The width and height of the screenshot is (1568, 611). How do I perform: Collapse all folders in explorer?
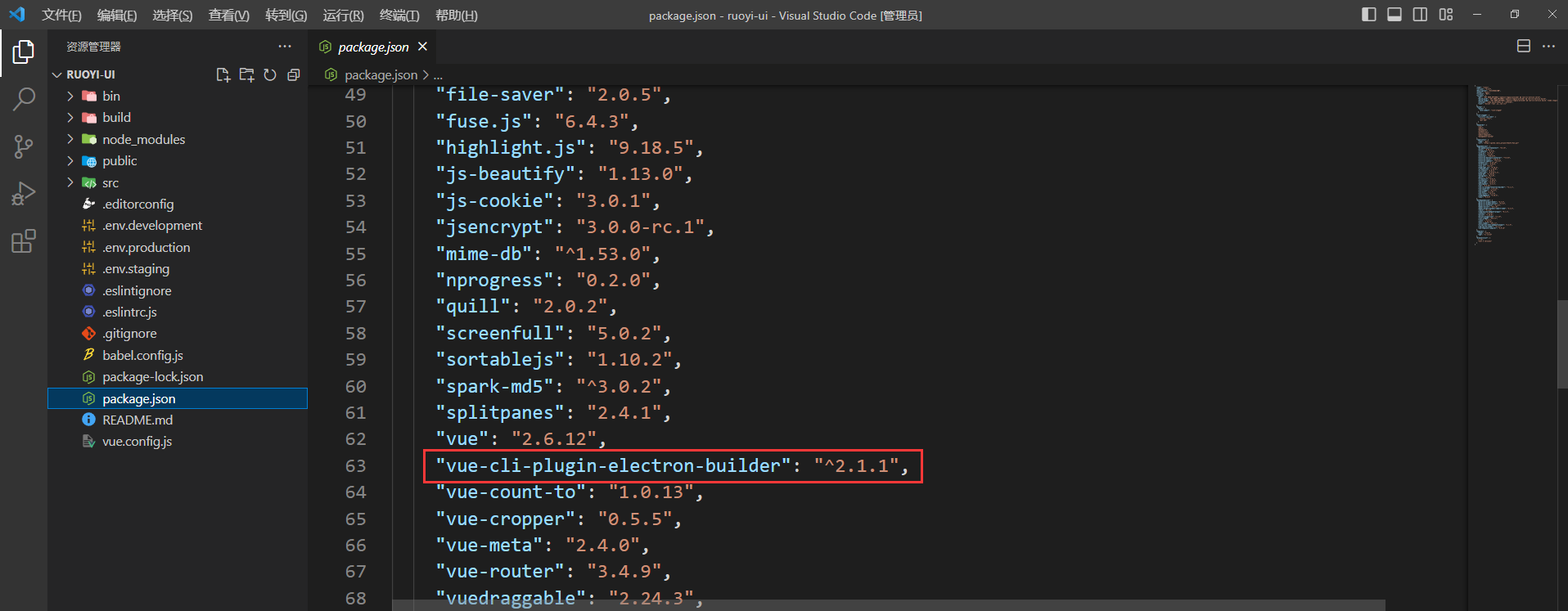294,74
